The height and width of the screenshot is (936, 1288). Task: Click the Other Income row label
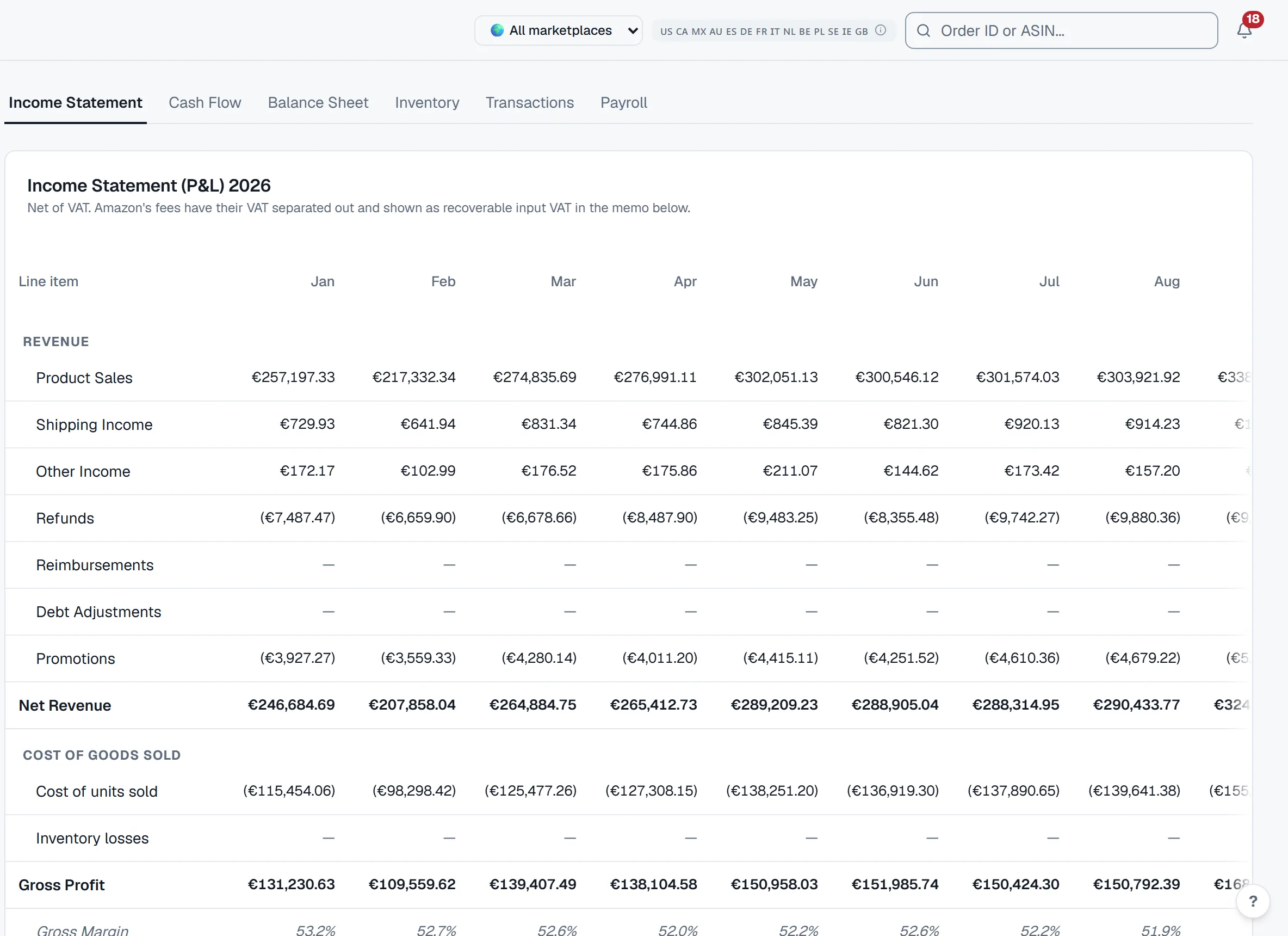83,471
